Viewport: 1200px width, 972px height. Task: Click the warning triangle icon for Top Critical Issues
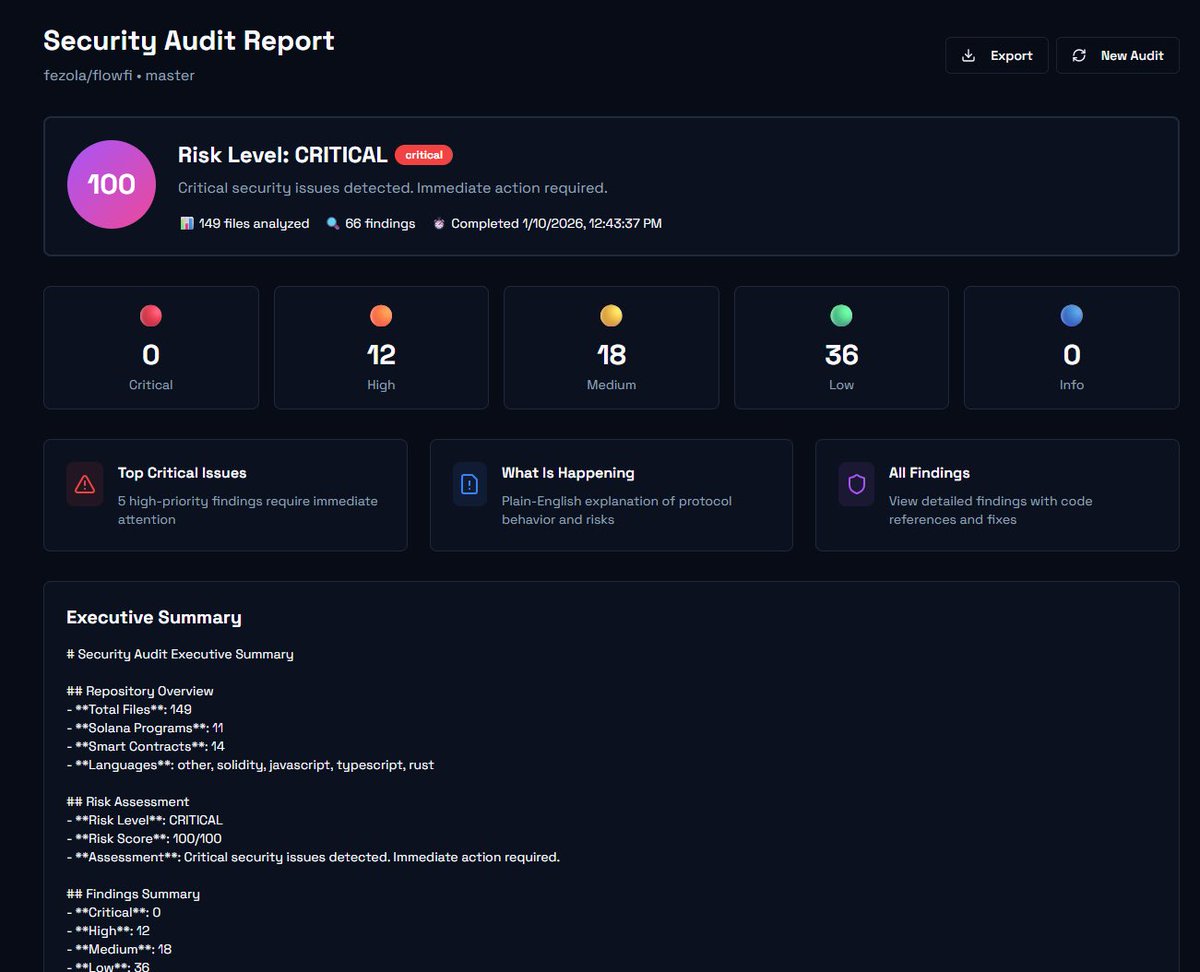(85, 484)
